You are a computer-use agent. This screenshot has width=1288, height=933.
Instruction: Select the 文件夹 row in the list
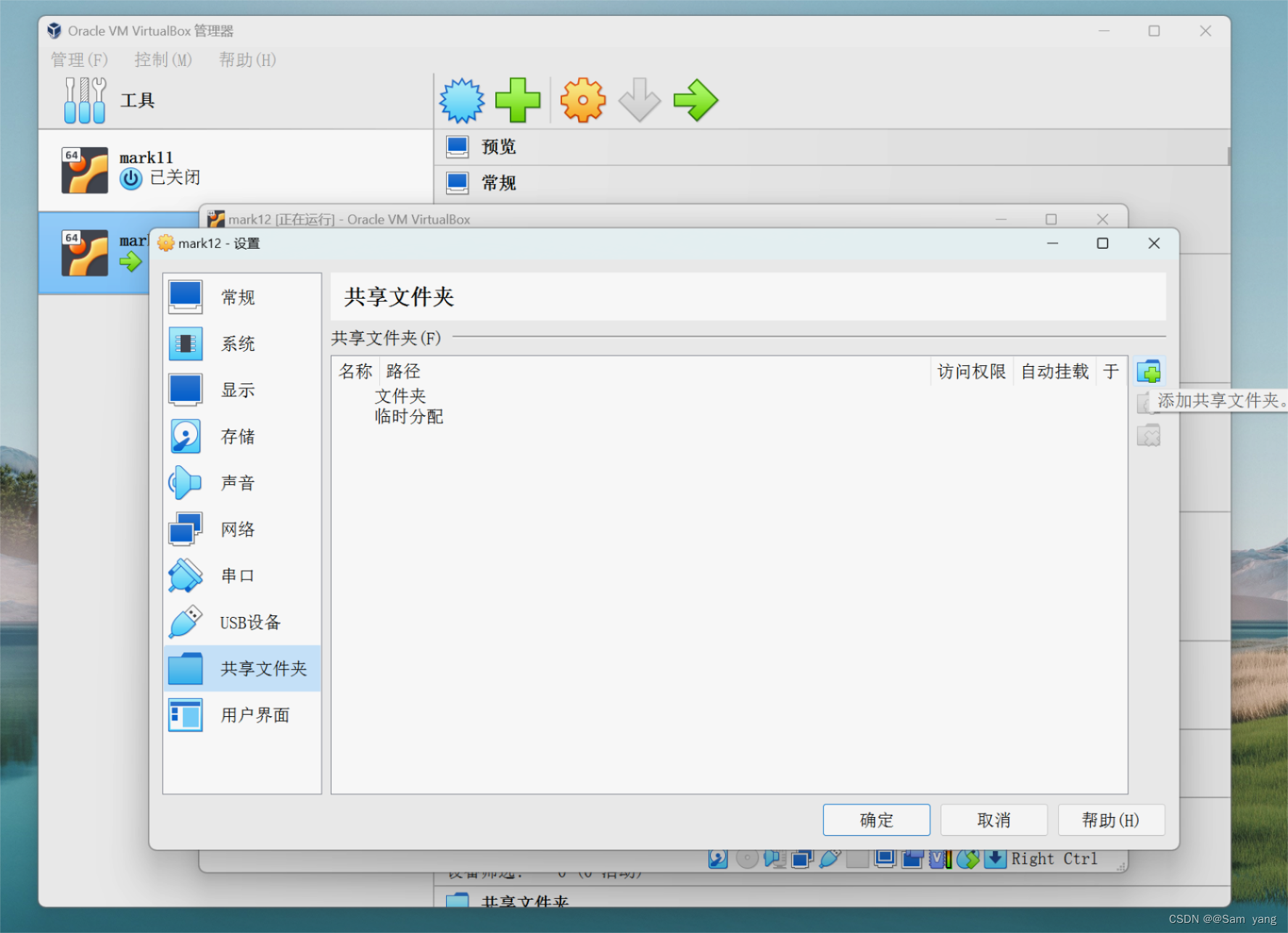coord(729,396)
